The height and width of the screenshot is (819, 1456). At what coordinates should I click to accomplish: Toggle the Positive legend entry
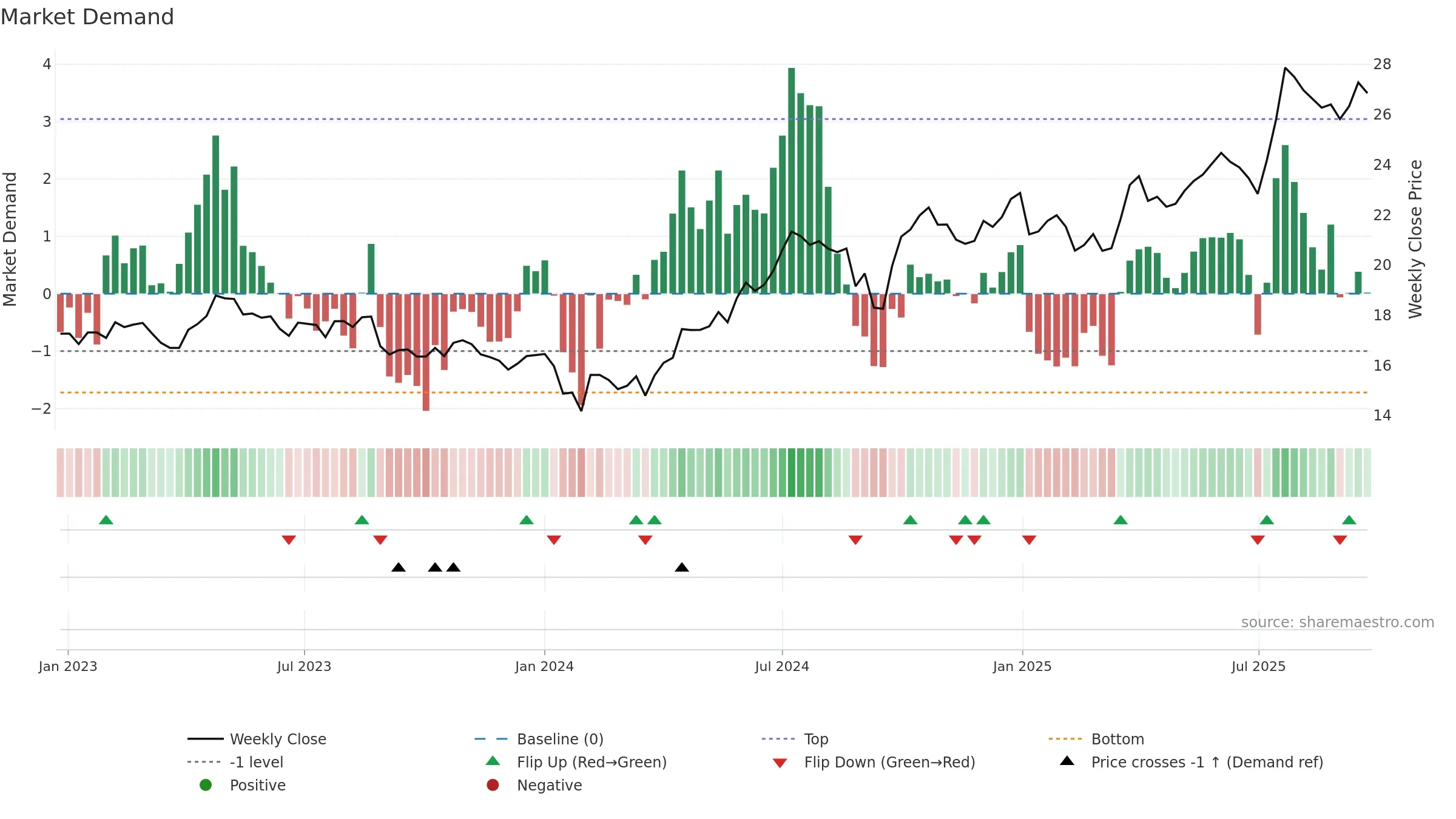(x=243, y=785)
